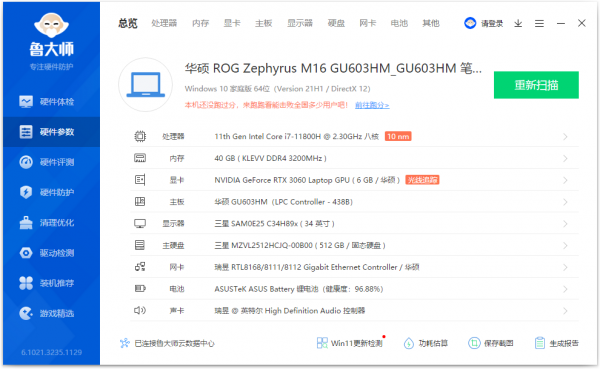Open the hamburger main menu
Viewport: 600px width, 369px height.
(x=540, y=24)
